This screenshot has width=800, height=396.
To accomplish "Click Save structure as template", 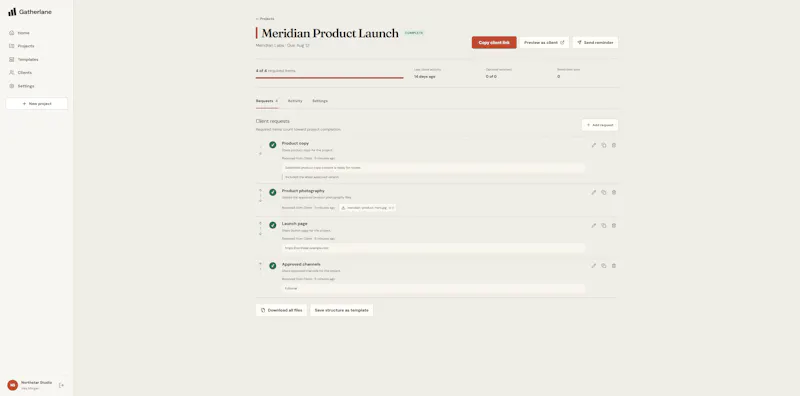I will tap(341, 310).
